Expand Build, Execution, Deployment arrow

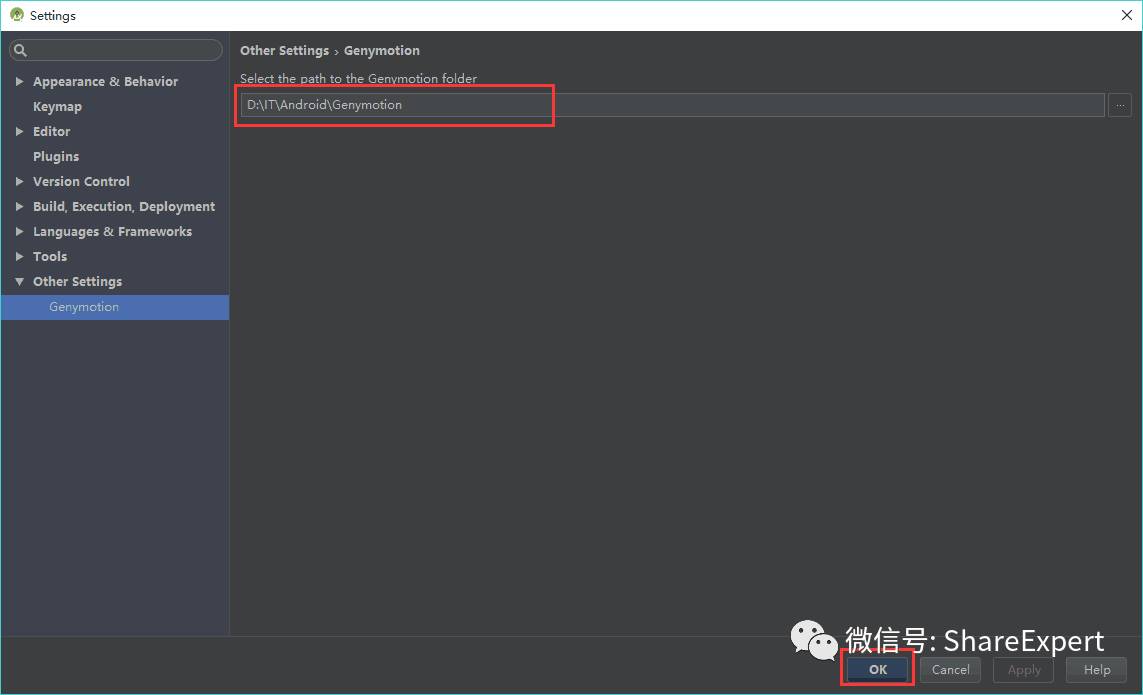20,206
